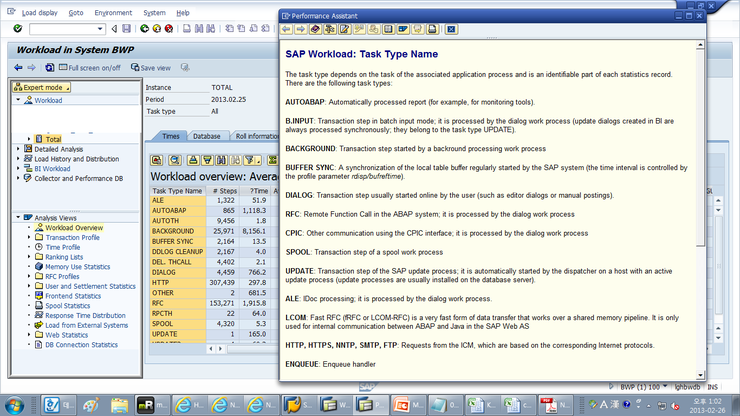This screenshot has height=416, width=740.
Task: Click Technical Information tools icon
Action: click(x=330, y=29)
